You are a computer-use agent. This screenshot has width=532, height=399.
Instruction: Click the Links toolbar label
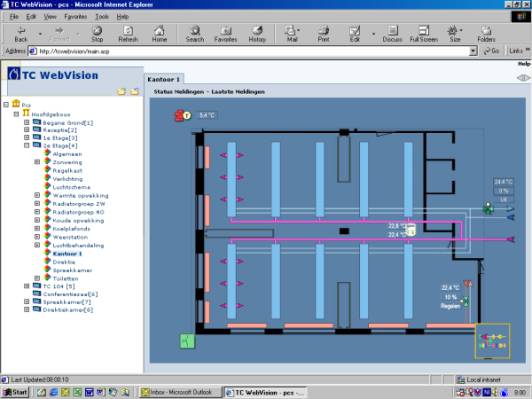click(x=516, y=51)
